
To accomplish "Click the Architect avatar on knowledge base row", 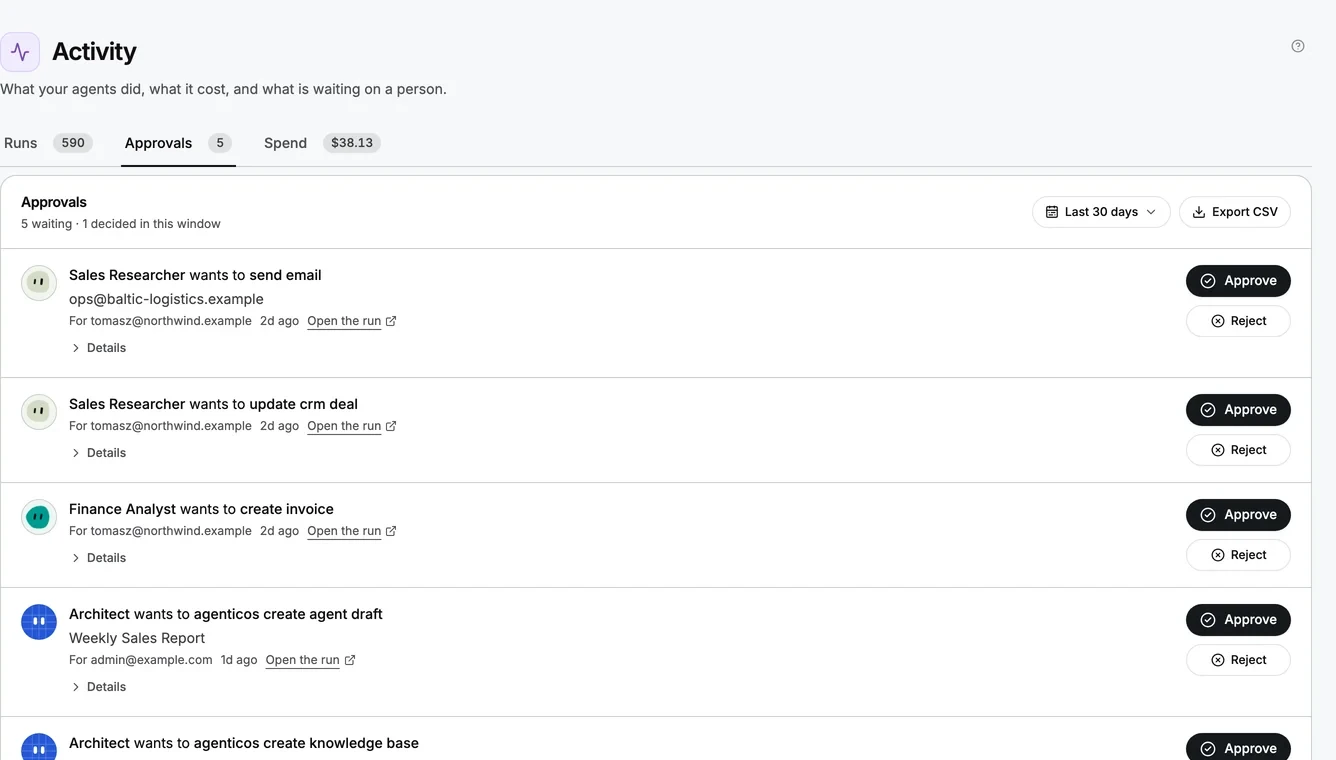I will point(39,747).
